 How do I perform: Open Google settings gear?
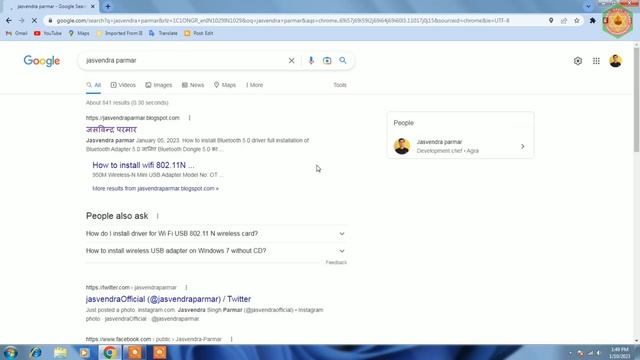pos(578,61)
